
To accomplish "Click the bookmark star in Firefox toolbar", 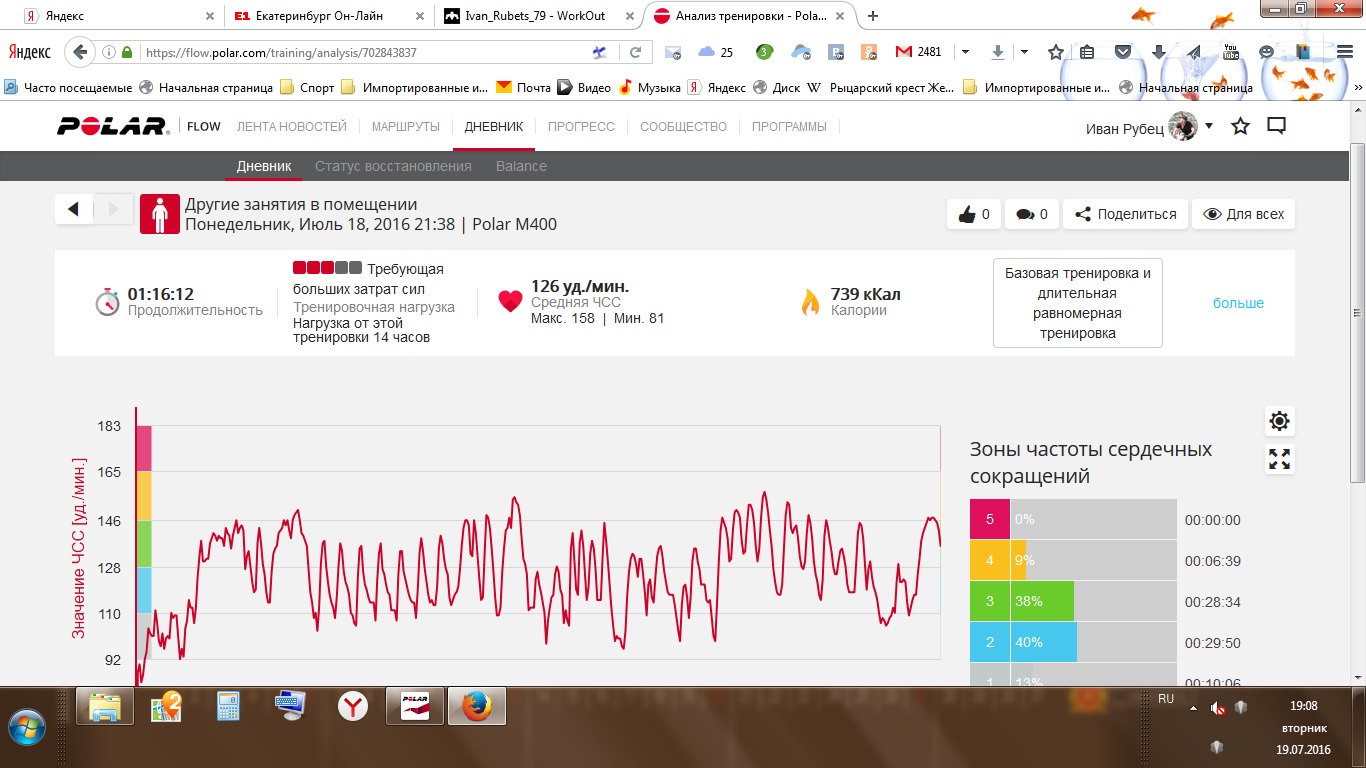I will click(x=1056, y=52).
